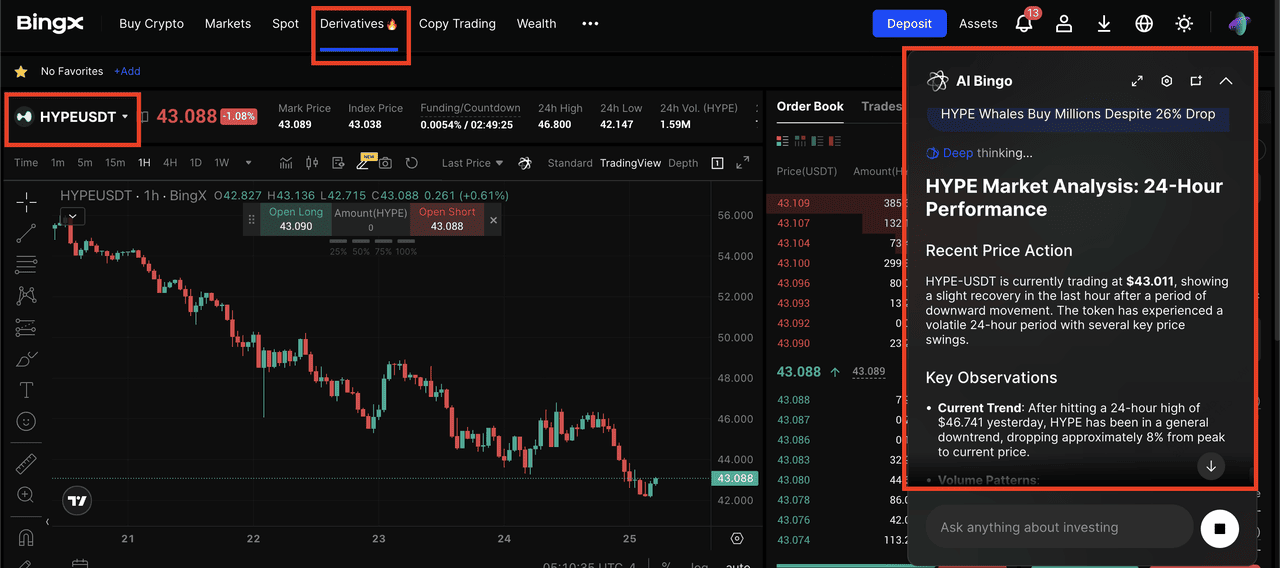Open the Copy Trading menu
The height and width of the screenshot is (568, 1280).
pyautogui.click(x=457, y=23)
